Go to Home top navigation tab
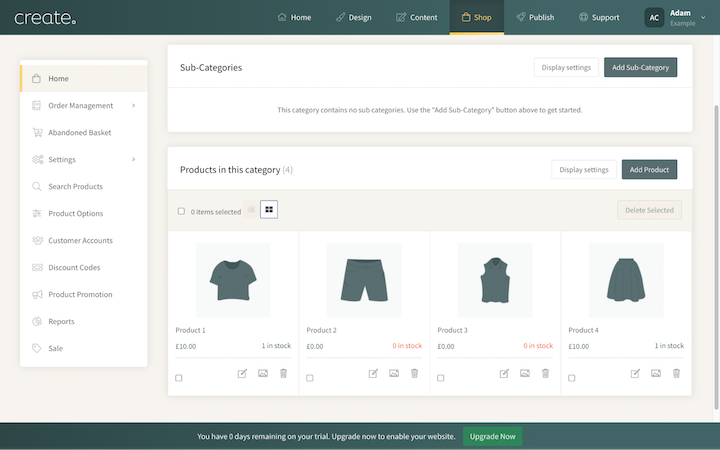The width and height of the screenshot is (720, 450). click(294, 17)
